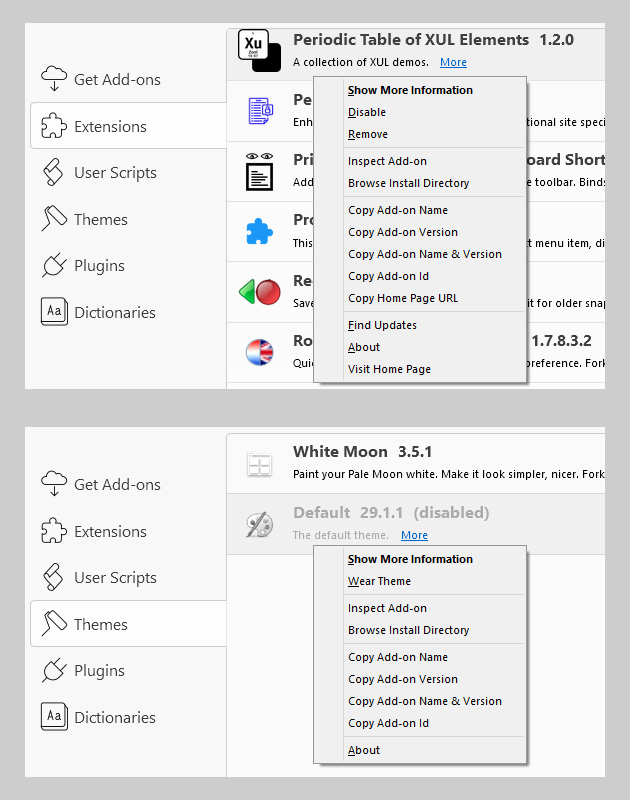Select Remove from the extension context menu
Viewport: 630px width, 800px height.
420,134
